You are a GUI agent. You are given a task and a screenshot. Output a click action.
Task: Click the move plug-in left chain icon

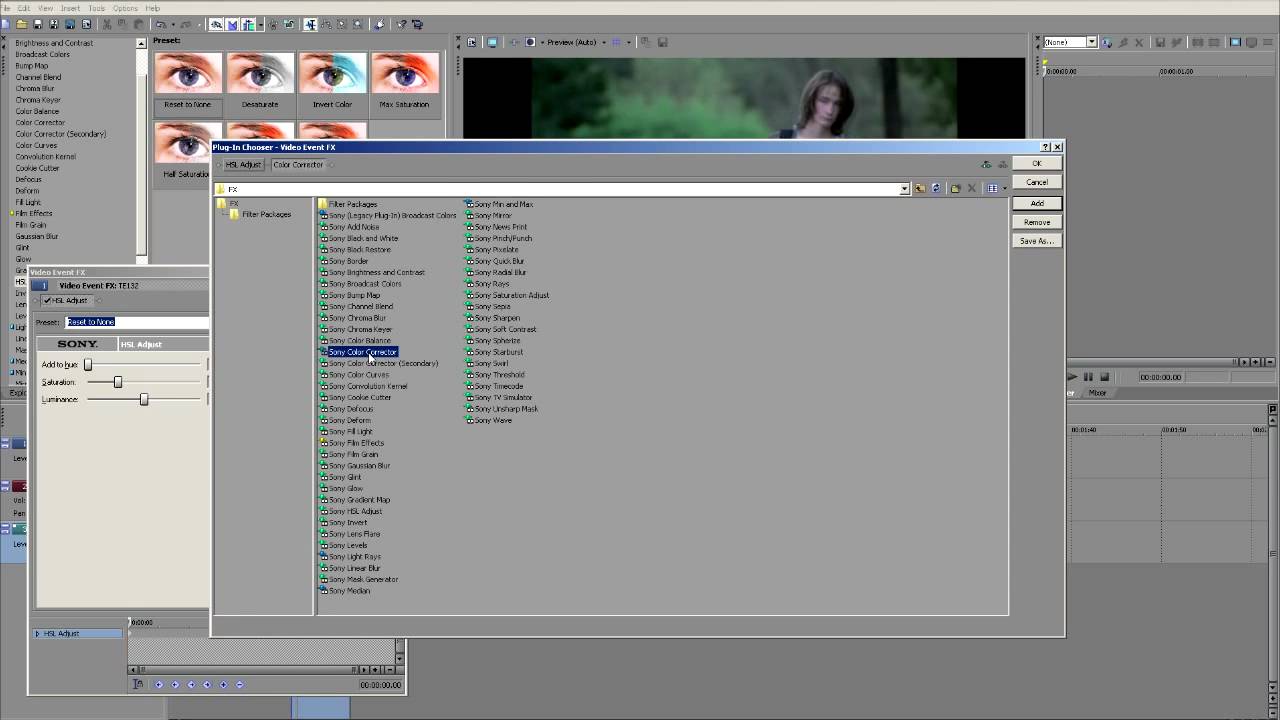click(x=986, y=164)
